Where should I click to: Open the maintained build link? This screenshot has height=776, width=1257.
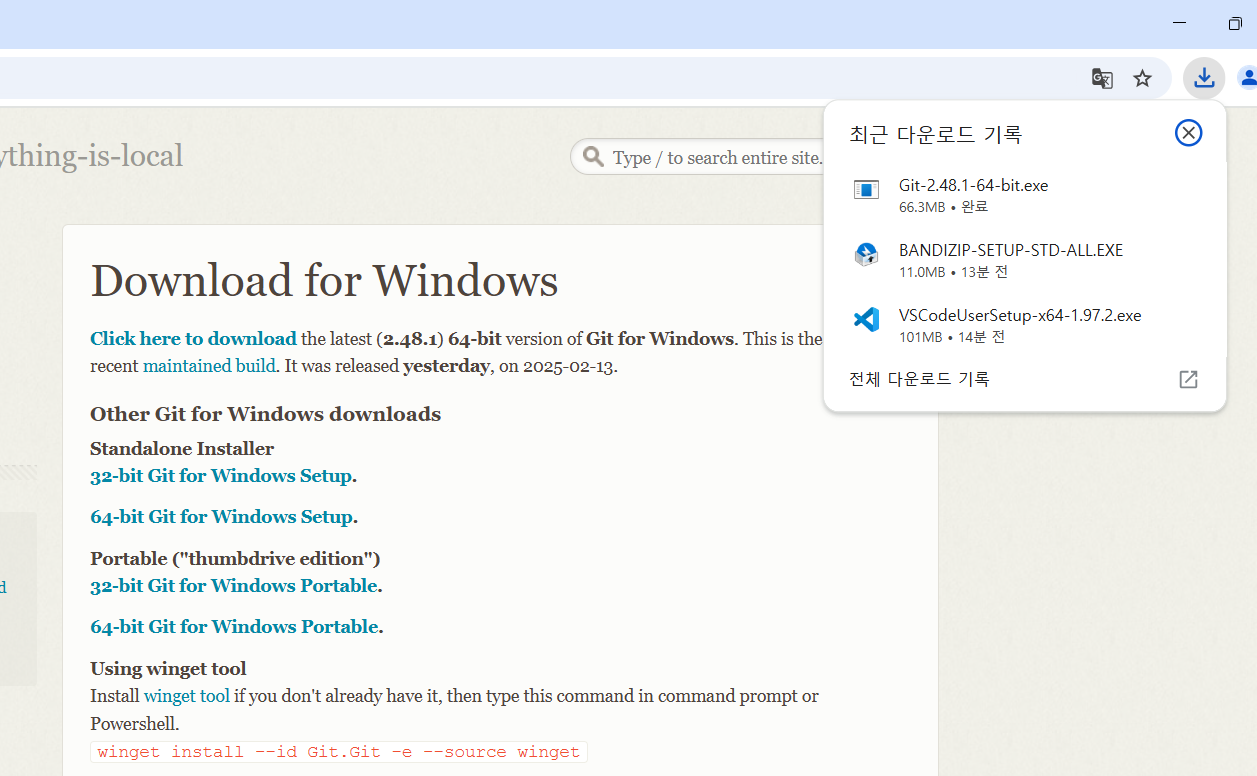[209, 366]
